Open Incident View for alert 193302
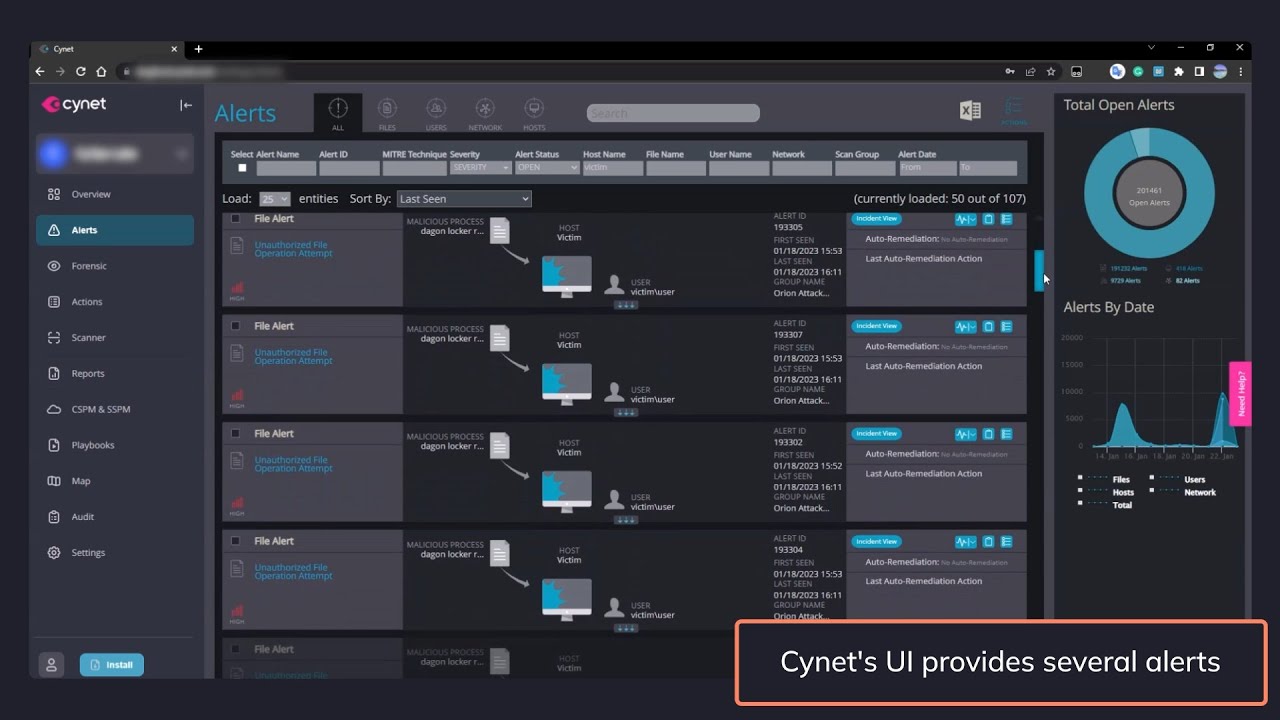 [x=876, y=433]
